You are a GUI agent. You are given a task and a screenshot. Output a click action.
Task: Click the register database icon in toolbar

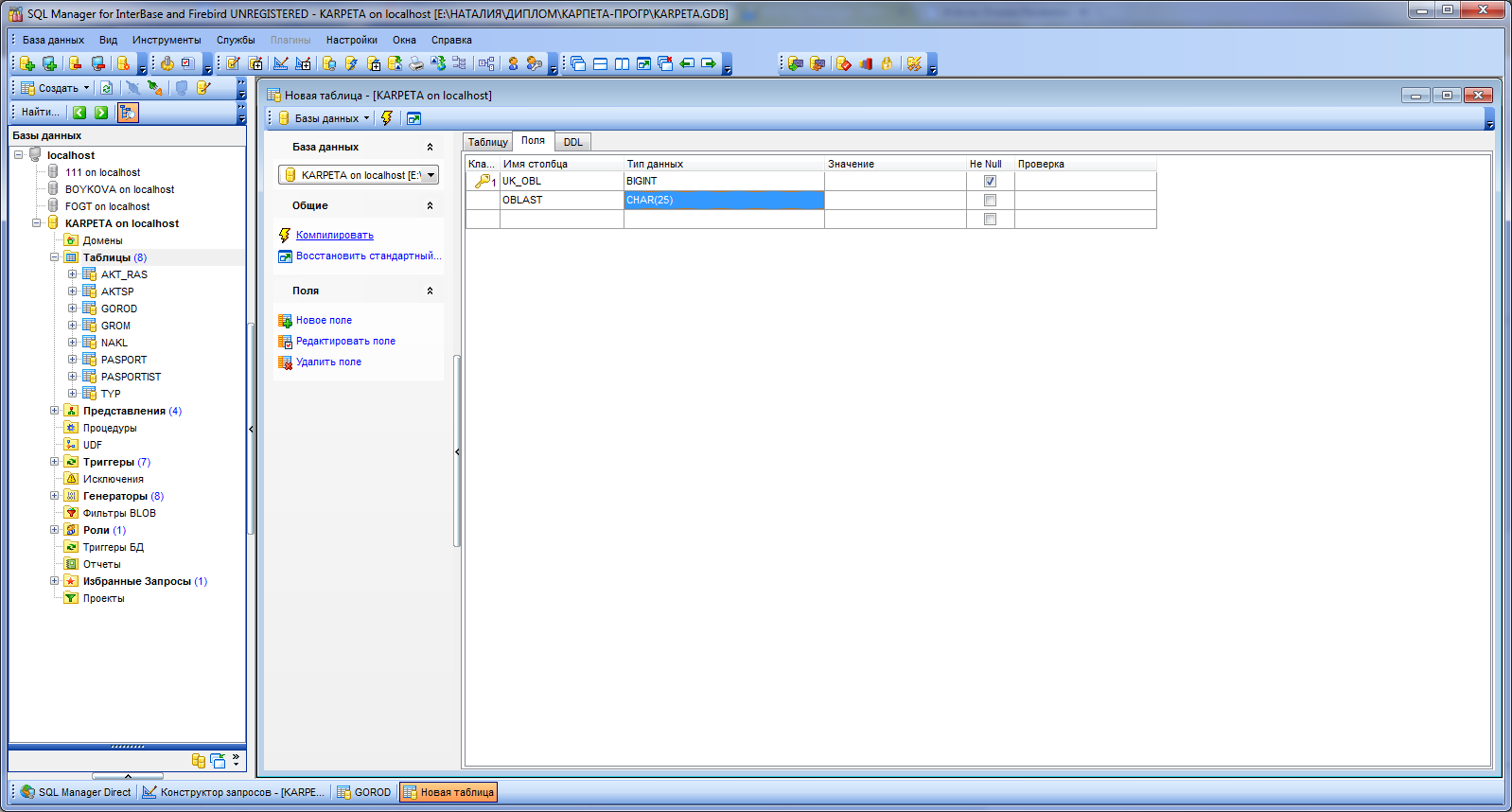tap(49, 63)
